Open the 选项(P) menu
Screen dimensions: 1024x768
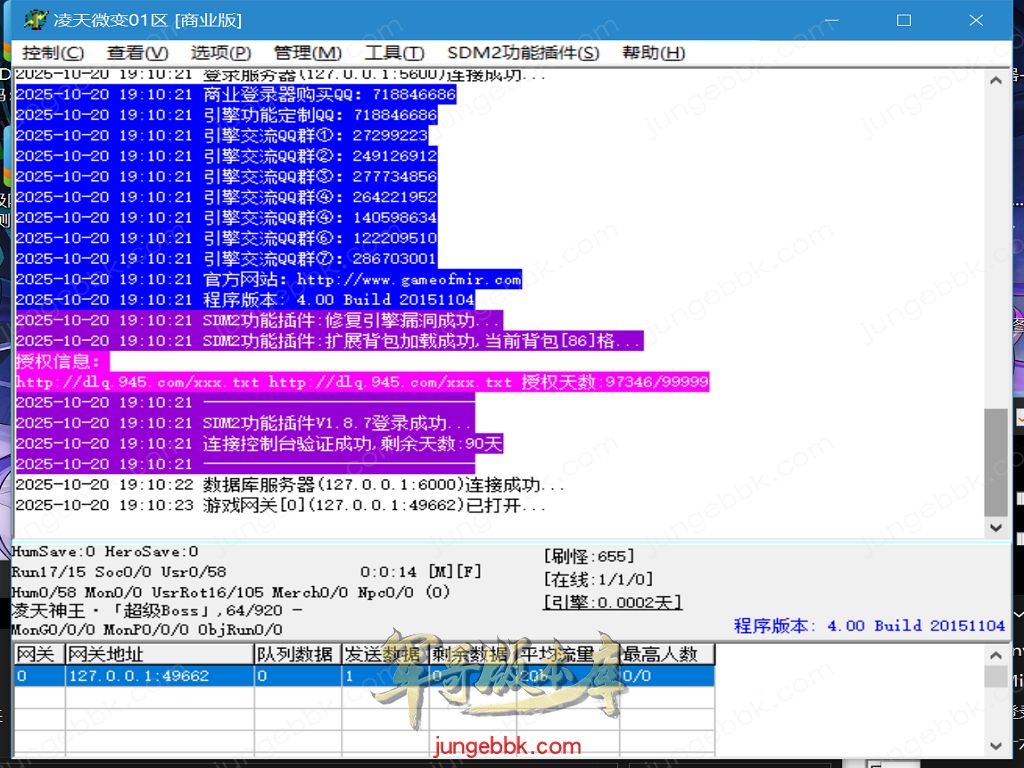(220, 53)
